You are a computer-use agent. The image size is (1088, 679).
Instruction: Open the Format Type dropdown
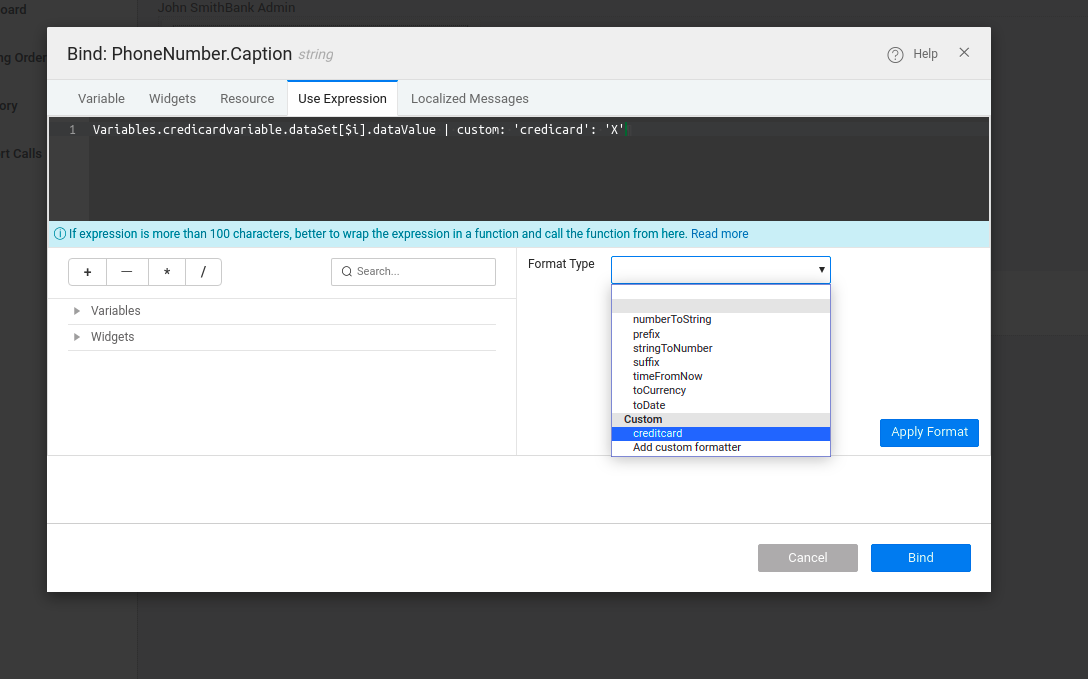(720, 270)
